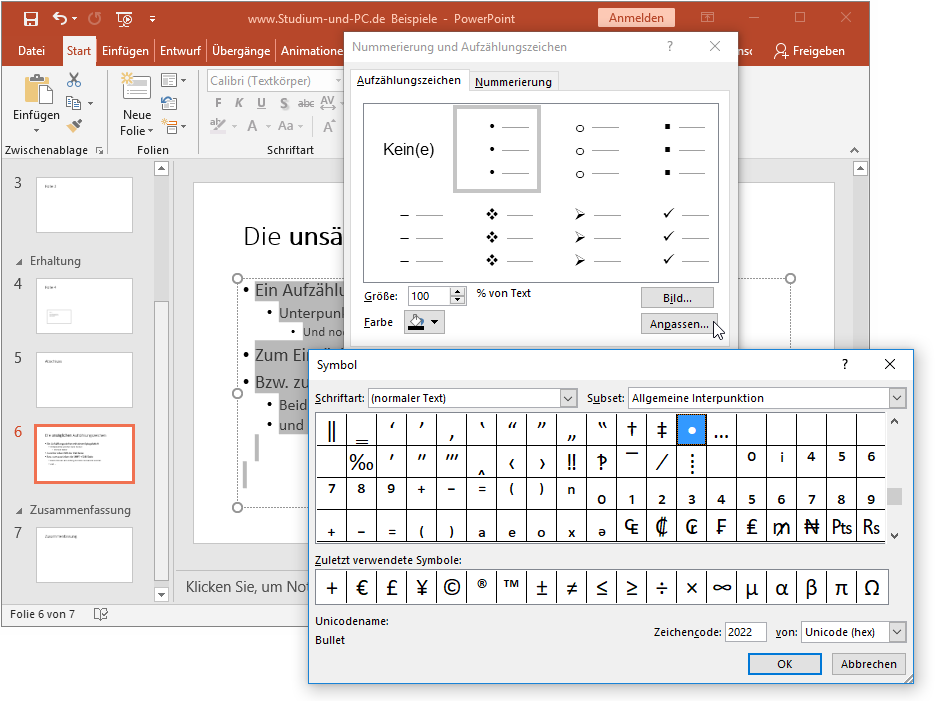Viewport: 936px width, 701px height.
Task: Open the Nummerierung tab
Action: coord(513,82)
